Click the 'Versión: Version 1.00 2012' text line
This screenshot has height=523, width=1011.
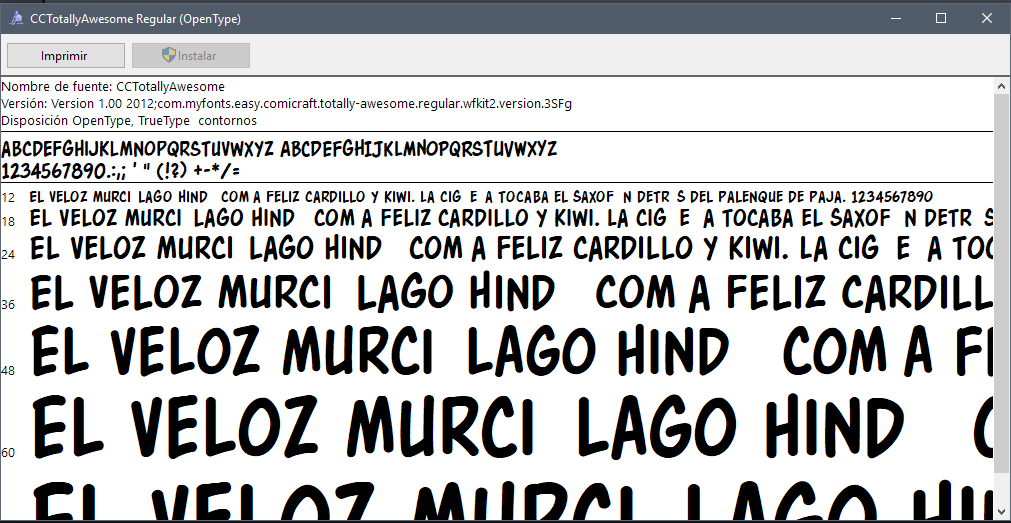(287, 104)
